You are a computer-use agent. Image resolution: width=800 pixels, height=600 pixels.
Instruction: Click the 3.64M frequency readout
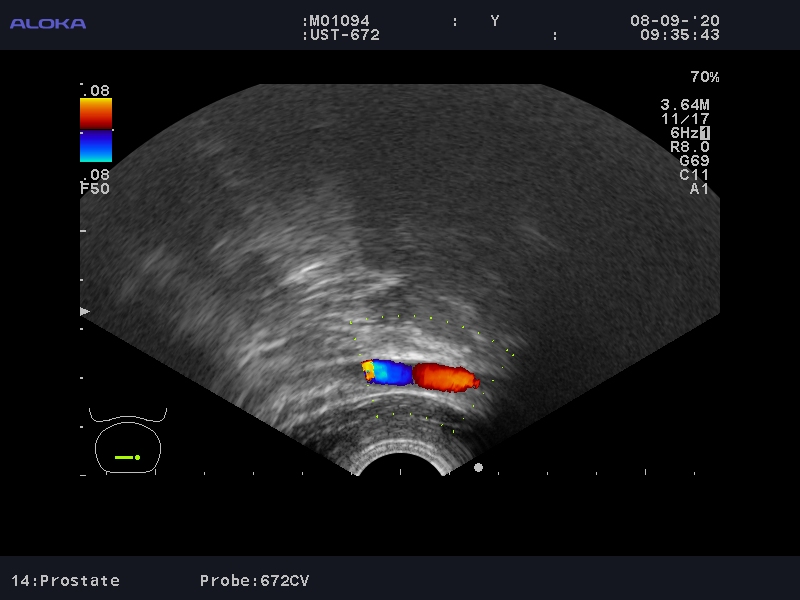tap(685, 105)
